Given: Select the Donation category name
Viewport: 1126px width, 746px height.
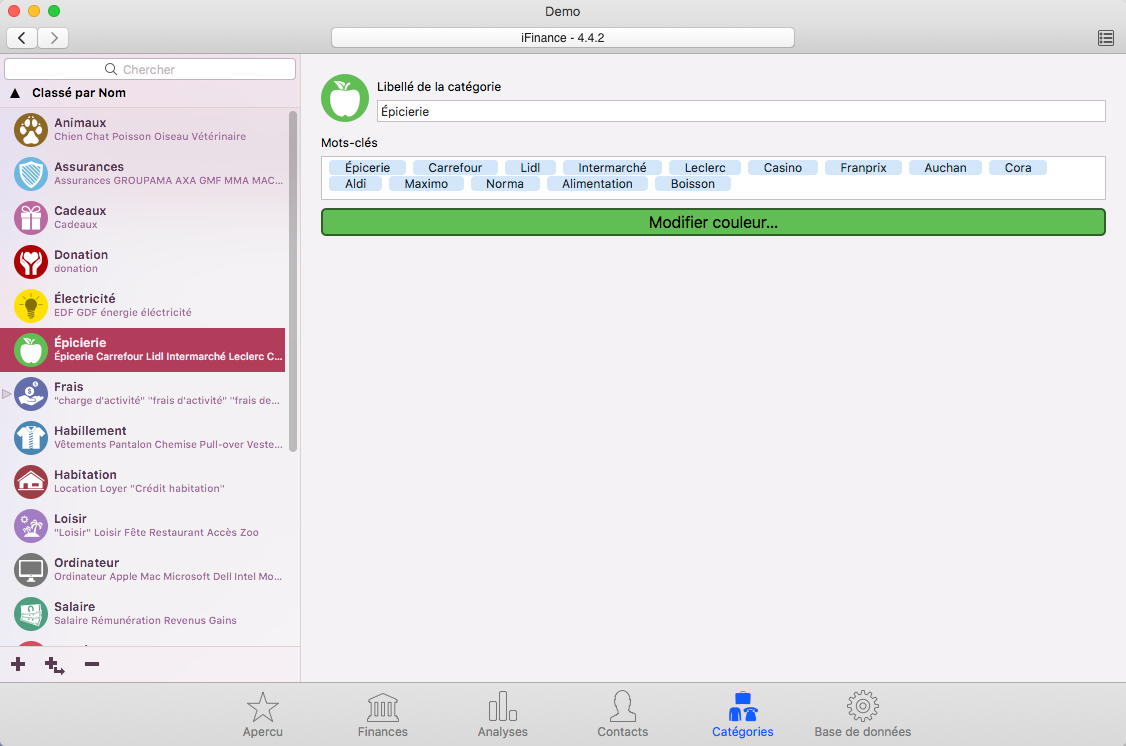Looking at the screenshot, I should 81,255.
